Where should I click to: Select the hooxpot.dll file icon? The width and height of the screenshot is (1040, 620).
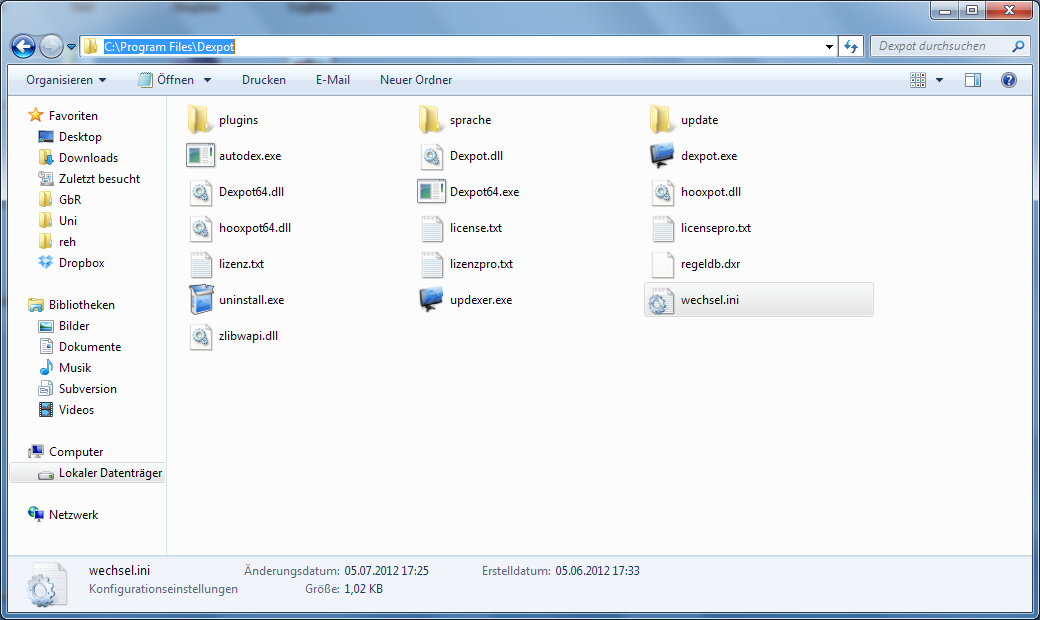(x=662, y=192)
